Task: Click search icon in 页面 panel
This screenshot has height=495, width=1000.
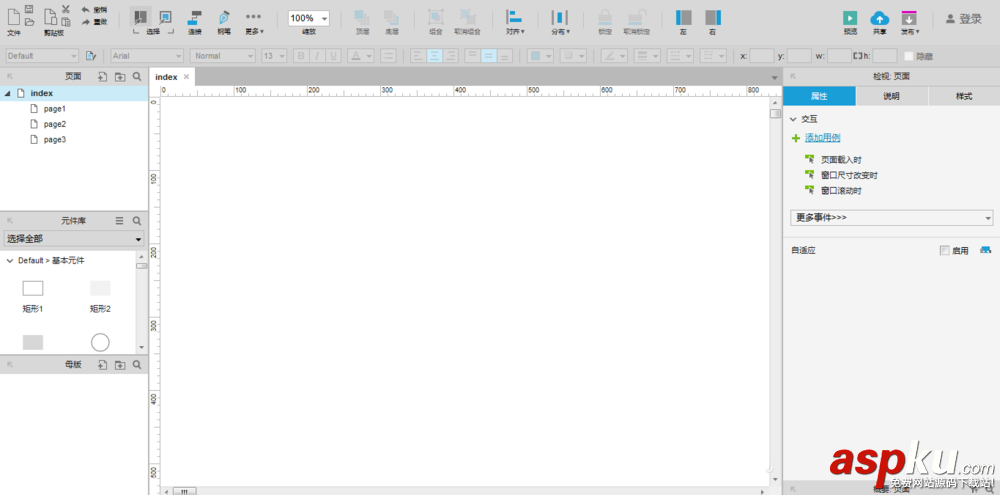Action: [136, 77]
